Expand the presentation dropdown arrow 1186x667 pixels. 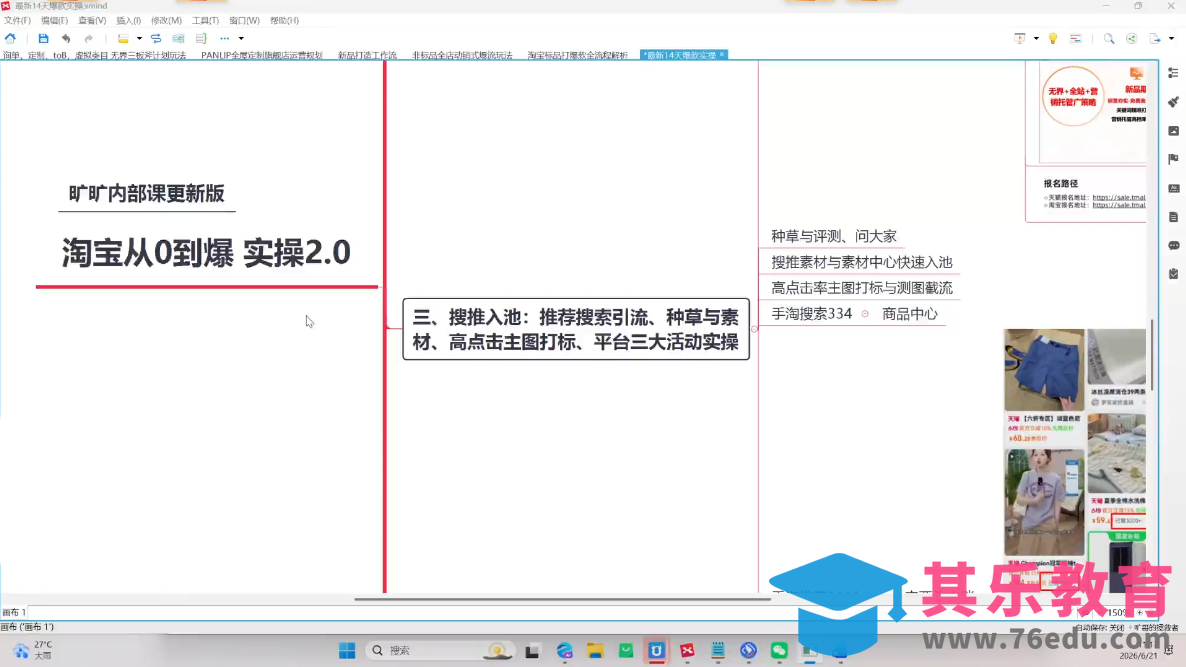[x=1036, y=38]
